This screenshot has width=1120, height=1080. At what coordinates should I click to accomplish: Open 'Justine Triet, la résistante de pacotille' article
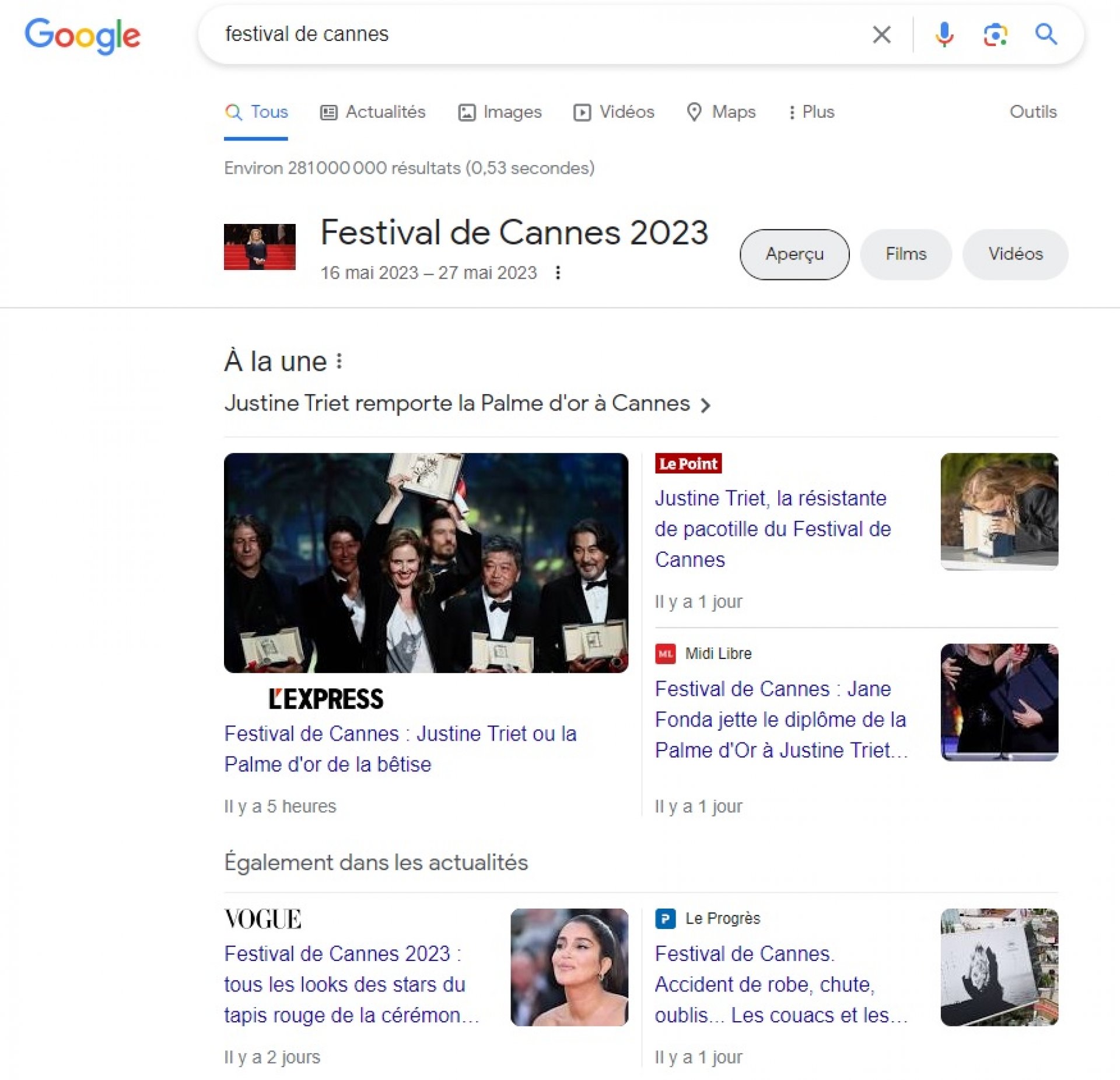pos(773,529)
